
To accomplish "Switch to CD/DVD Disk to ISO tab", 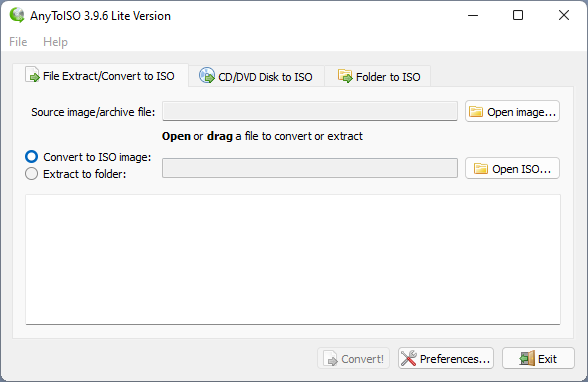I will click(x=256, y=76).
